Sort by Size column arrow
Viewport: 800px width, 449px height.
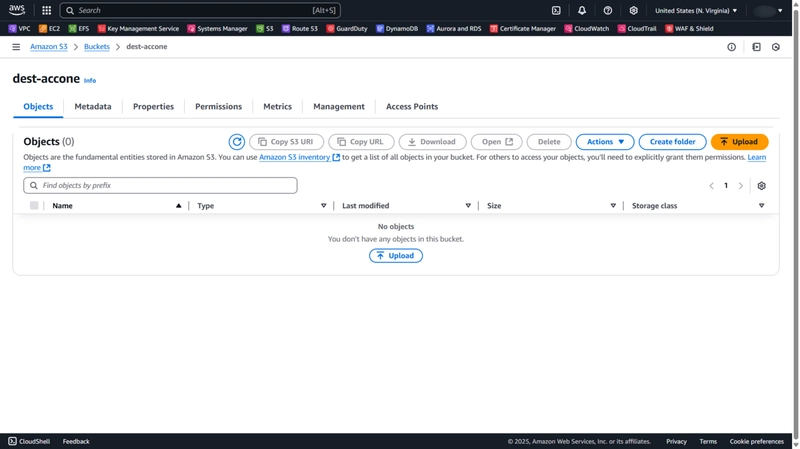point(613,206)
